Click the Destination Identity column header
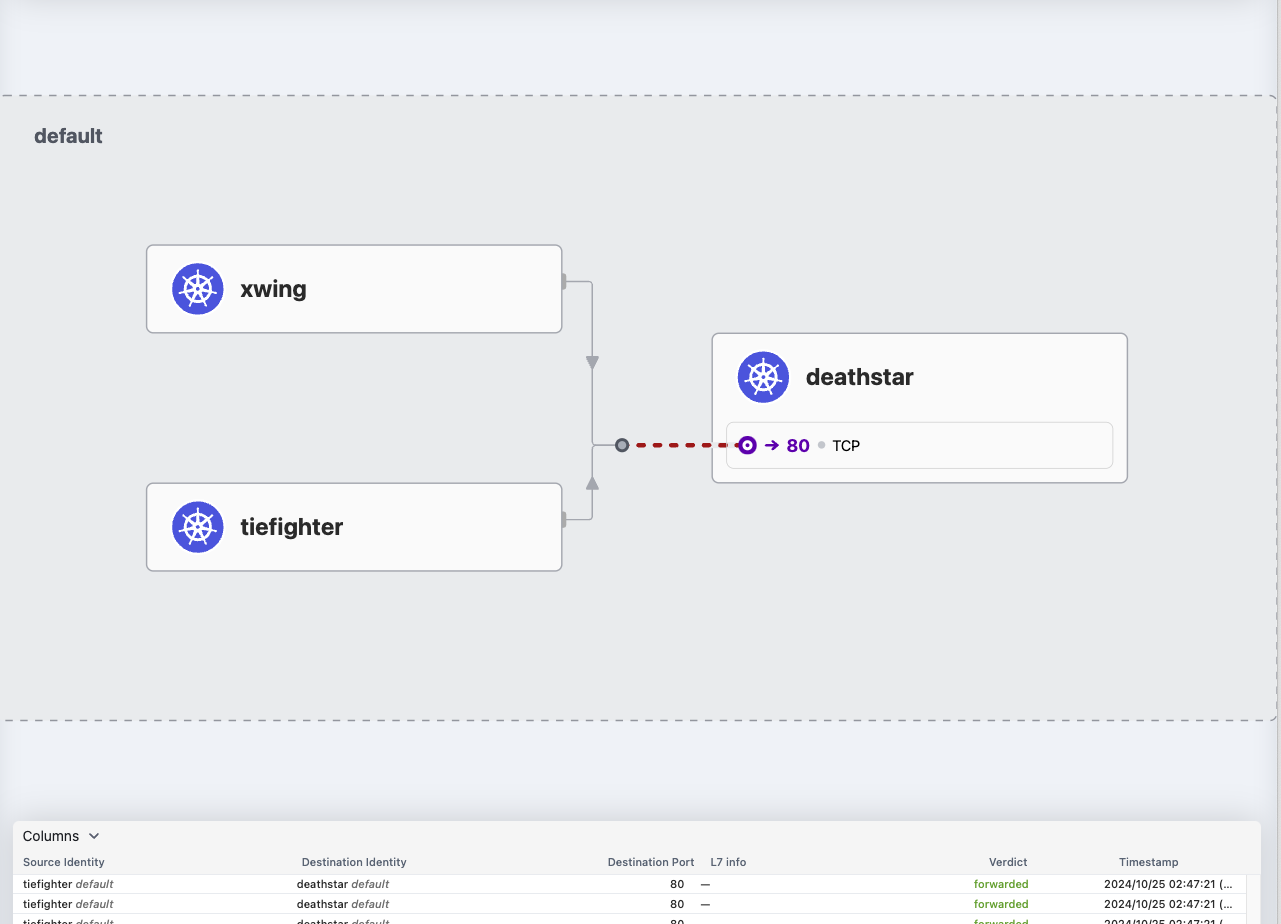This screenshot has height=924, width=1281. 354,862
